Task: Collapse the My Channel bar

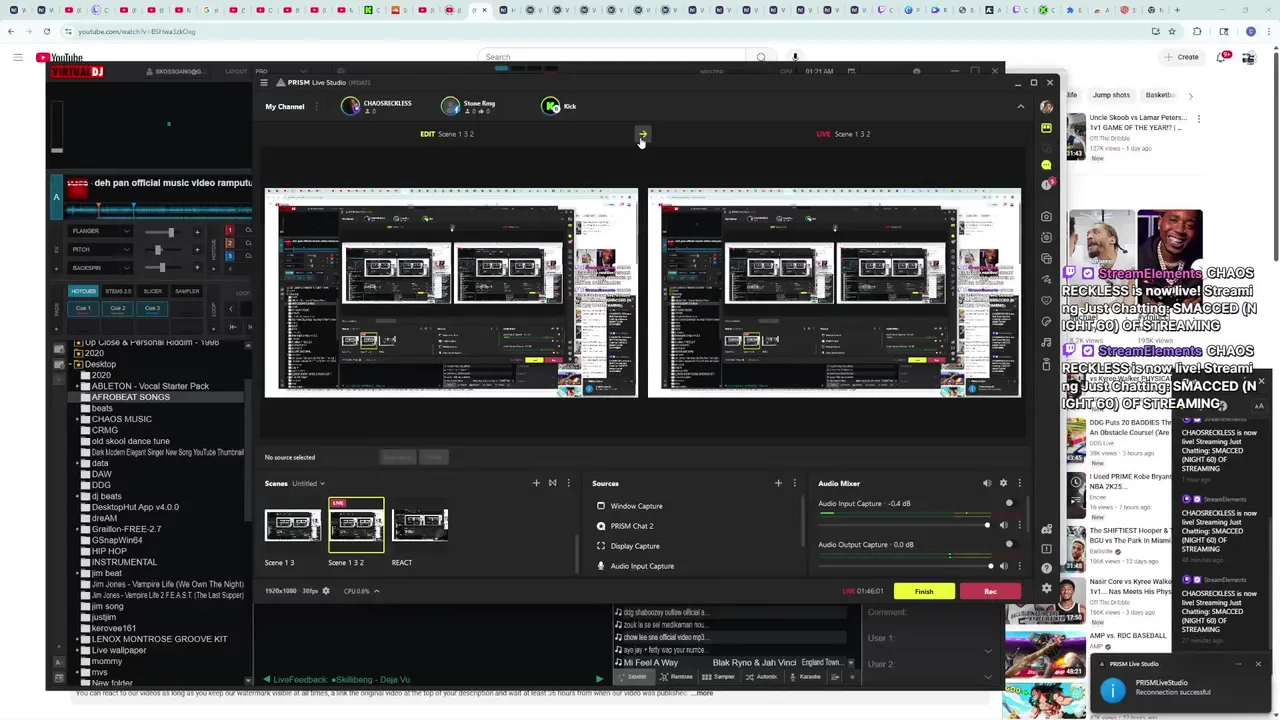Action: 1020,106
